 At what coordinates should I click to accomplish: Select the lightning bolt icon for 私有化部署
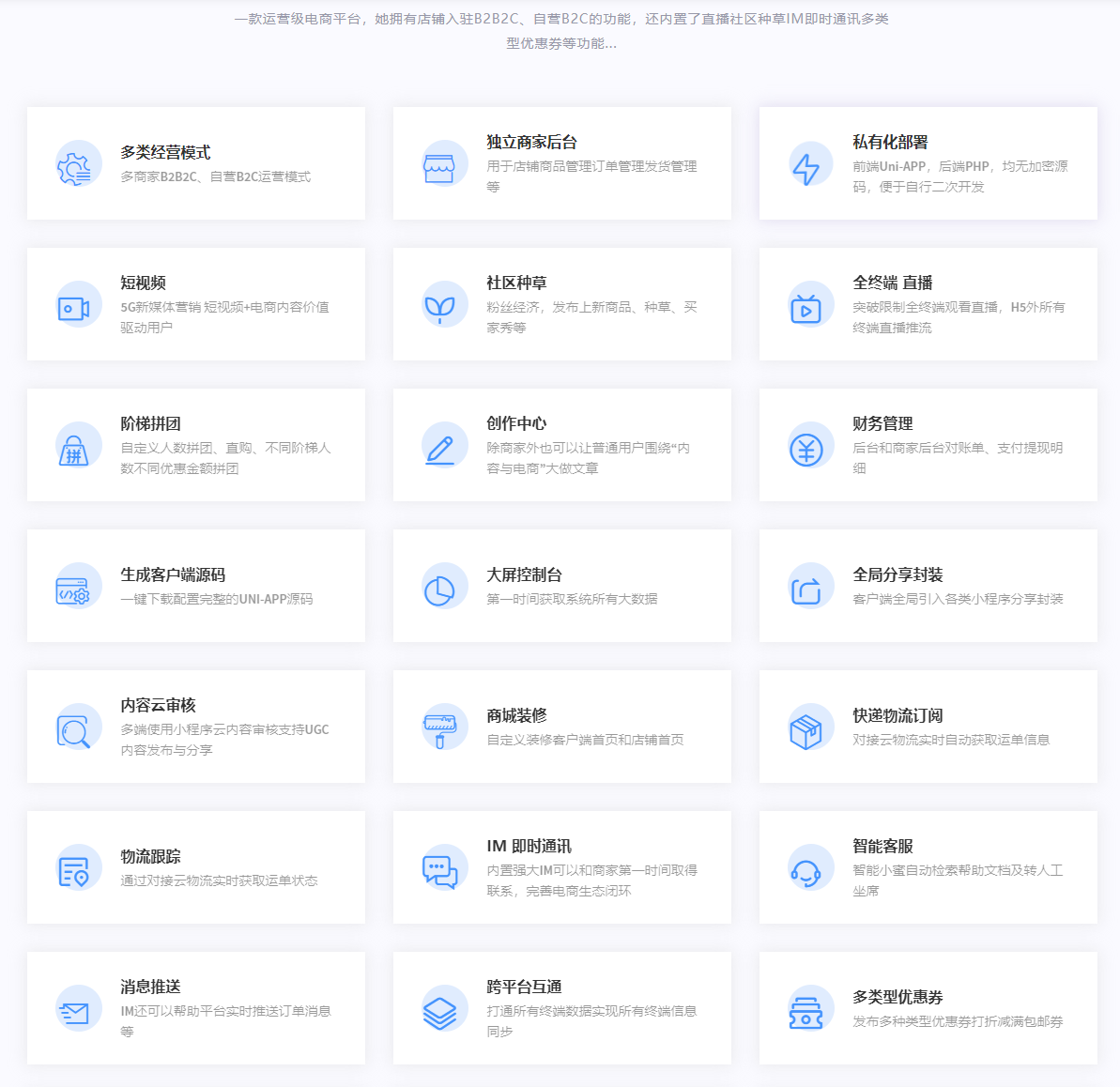(806, 166)
